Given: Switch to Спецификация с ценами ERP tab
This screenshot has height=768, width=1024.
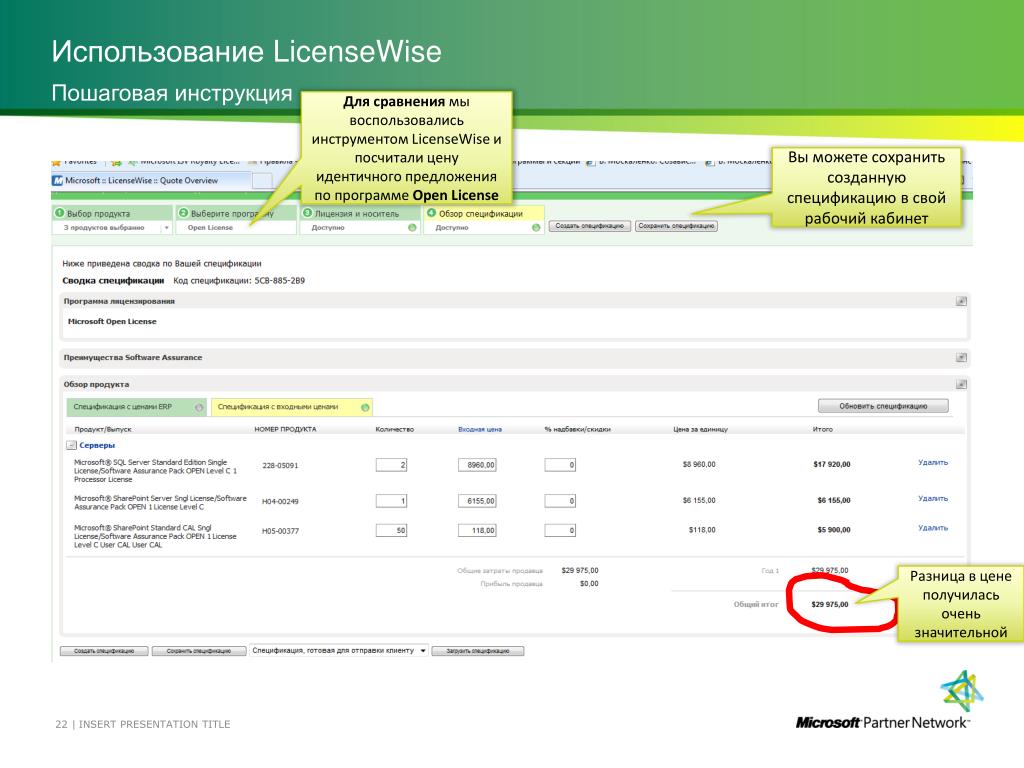Looking at the screenshot, I should (x=136, y=407).
